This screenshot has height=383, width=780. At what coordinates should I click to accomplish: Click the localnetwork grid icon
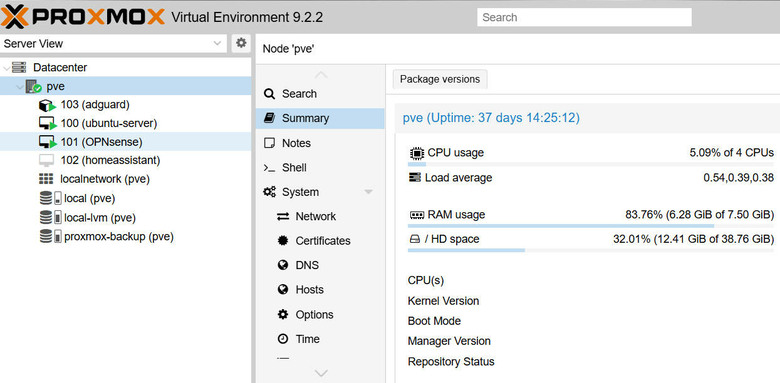pos(46,179)
